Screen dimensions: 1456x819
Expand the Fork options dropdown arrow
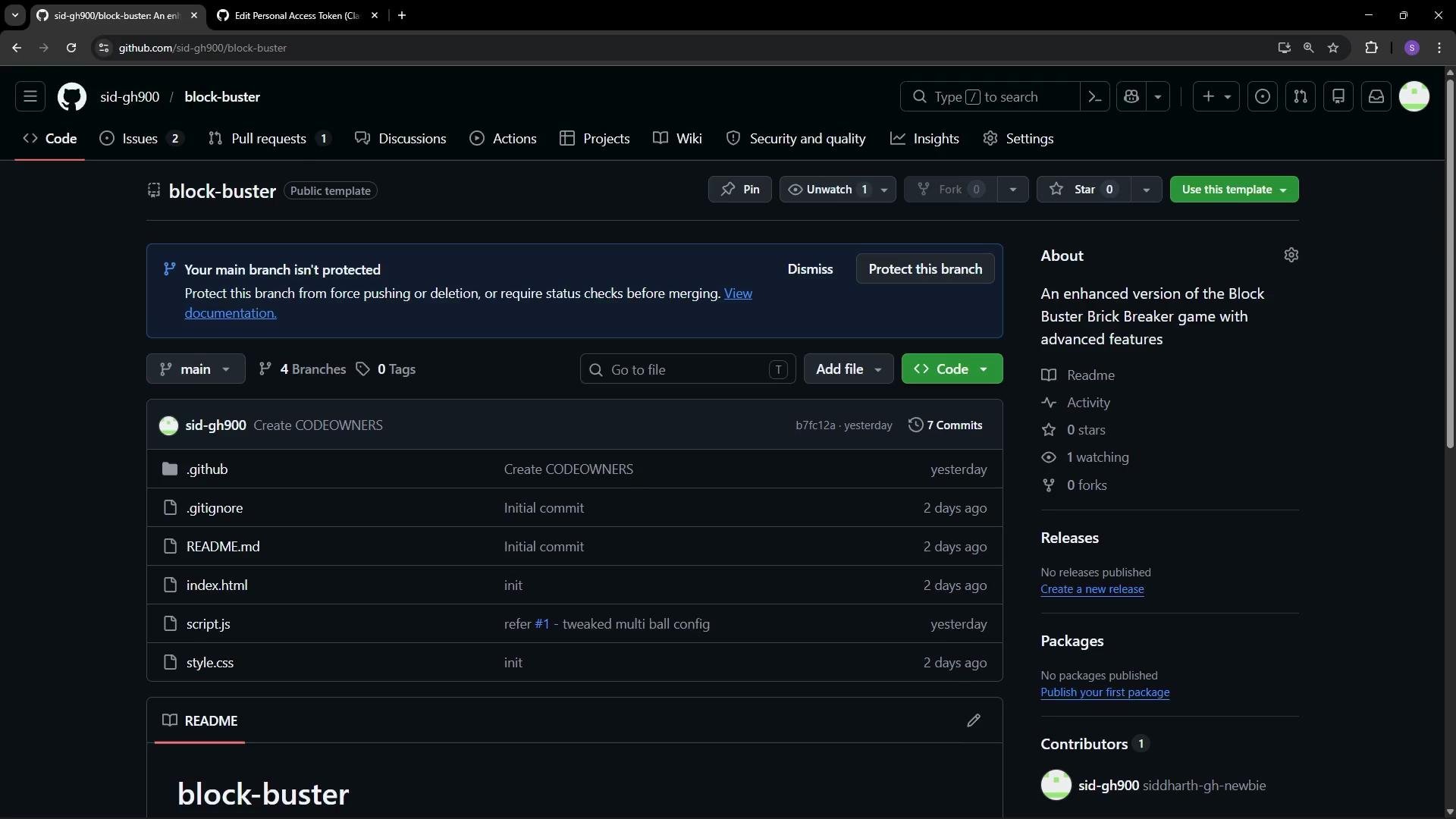point(1012,190)
